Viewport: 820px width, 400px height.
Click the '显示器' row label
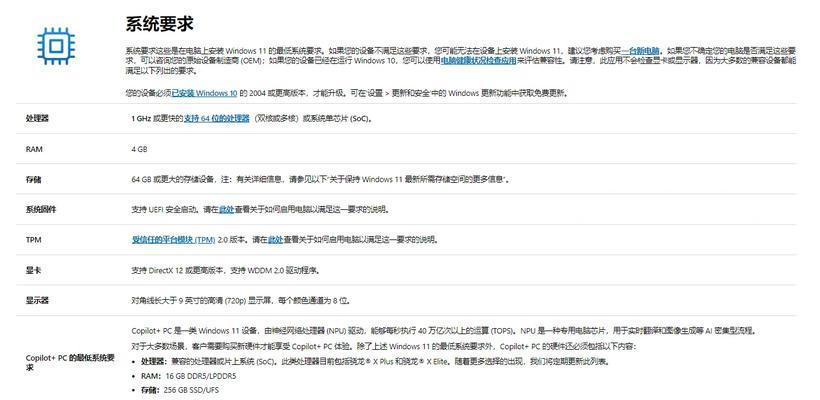(x=37, y=300)
